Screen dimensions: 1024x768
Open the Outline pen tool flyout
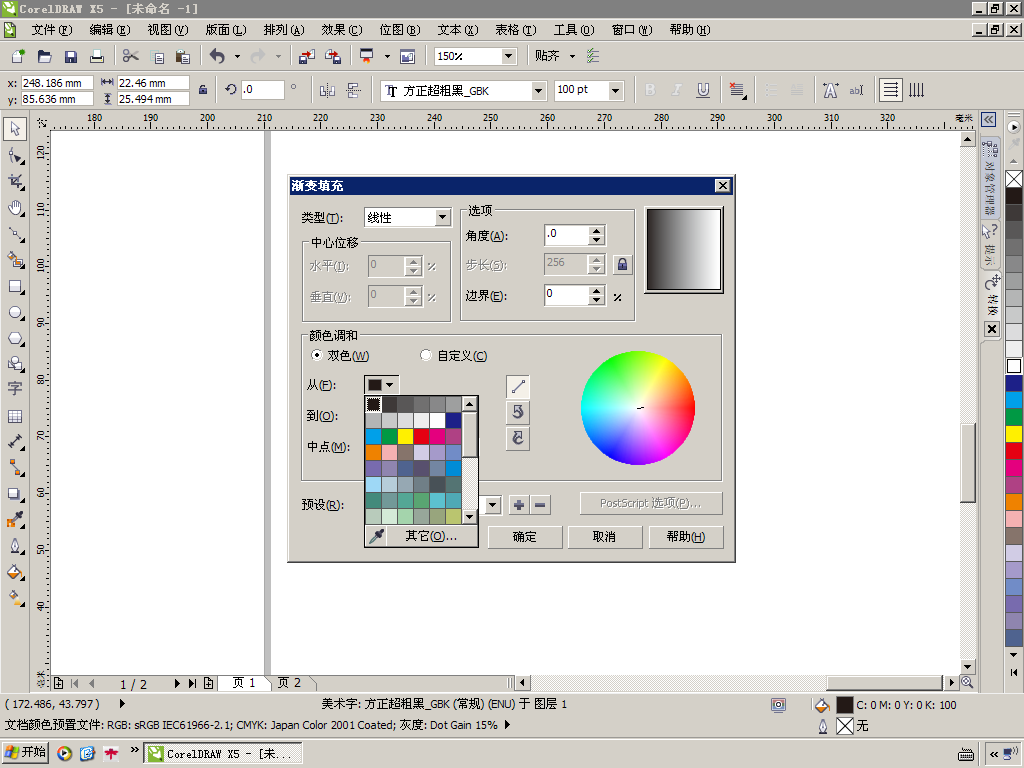click(x=15, y=546)
